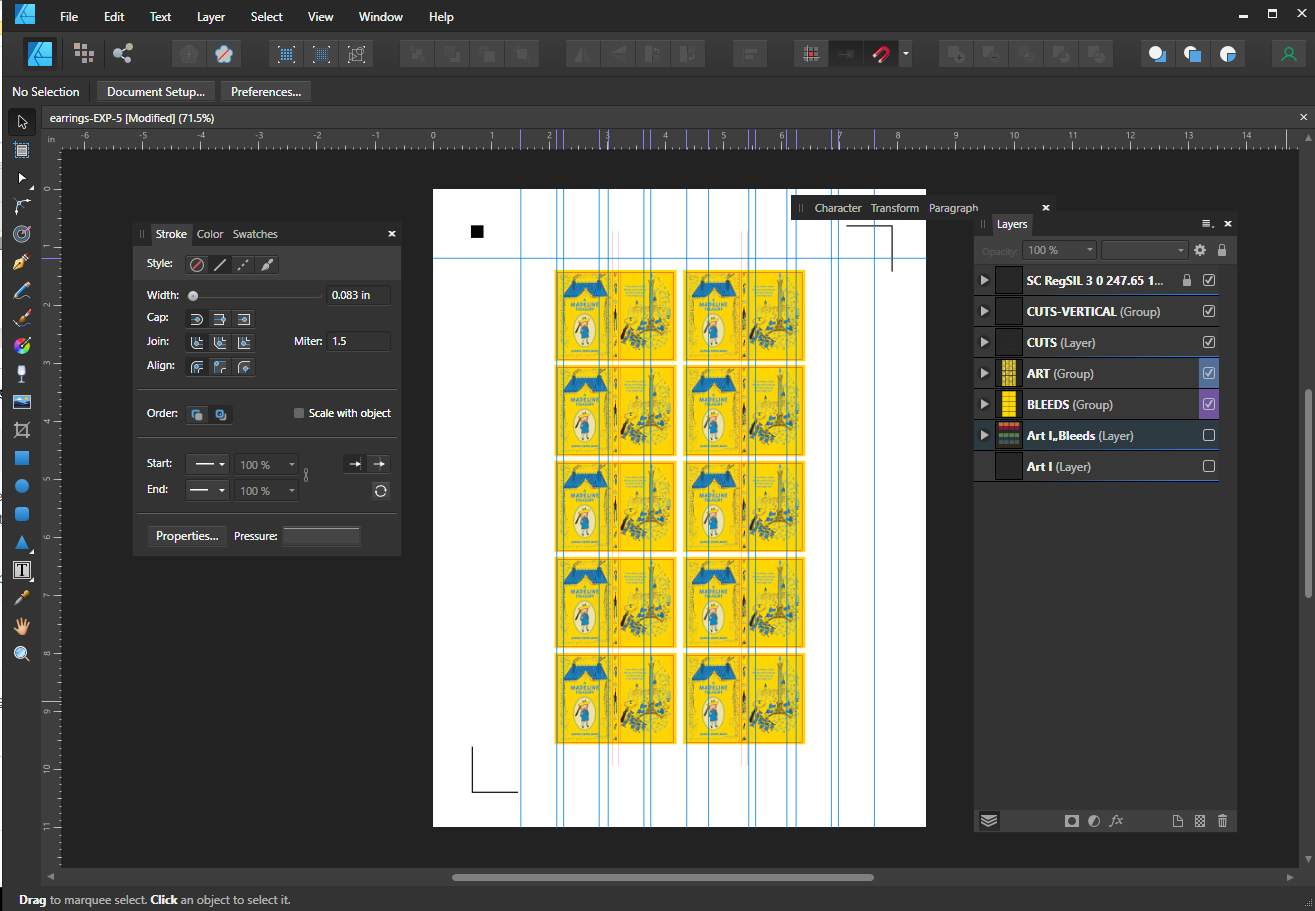Select the Zoom tool in left toolbar
Screen dimensions: 1315x911
tap(21, 654)
